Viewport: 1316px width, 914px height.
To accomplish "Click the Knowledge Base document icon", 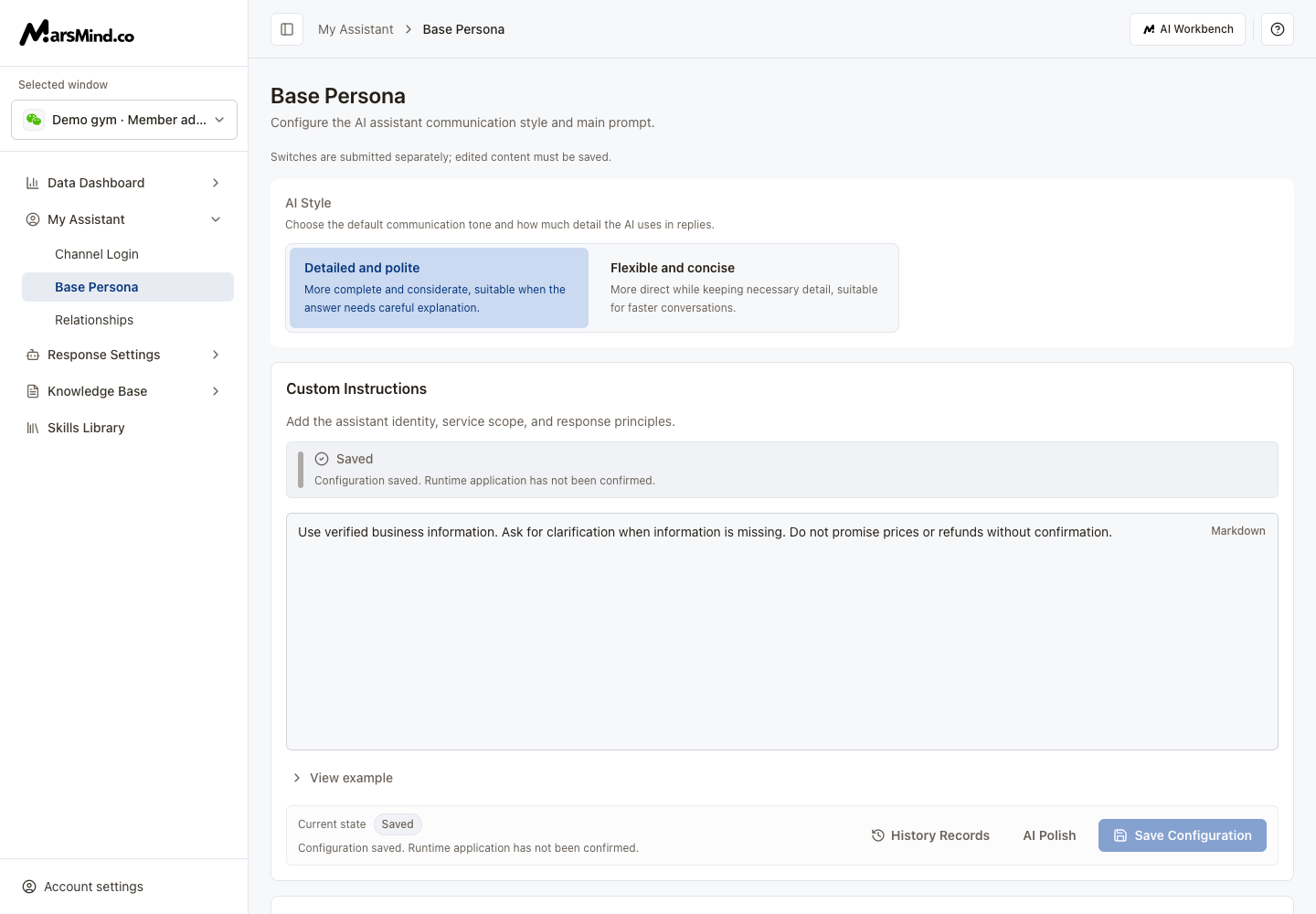I will [33, 391].
